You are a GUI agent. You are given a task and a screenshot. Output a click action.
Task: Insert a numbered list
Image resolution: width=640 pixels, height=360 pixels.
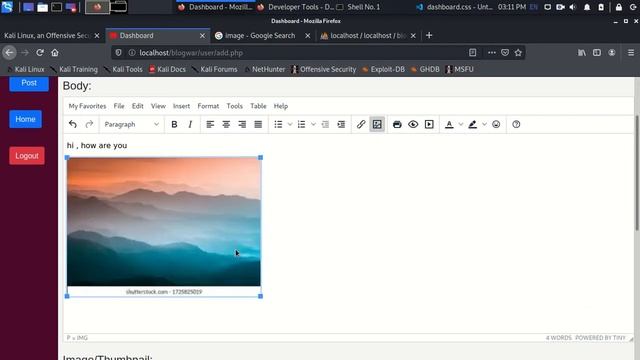click(302, 124)
